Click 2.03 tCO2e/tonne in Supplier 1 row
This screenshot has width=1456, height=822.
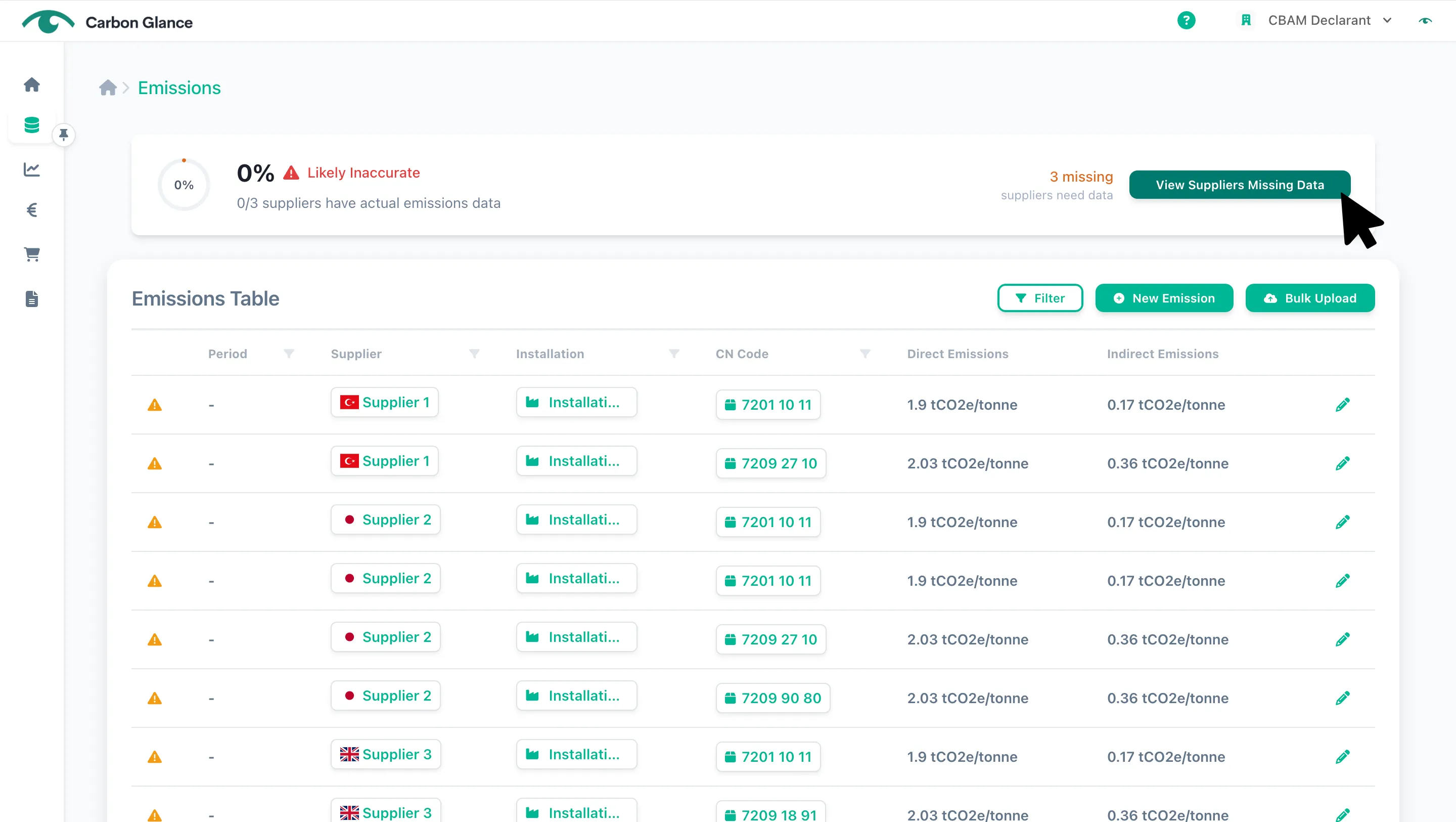[x=968, y=463]
